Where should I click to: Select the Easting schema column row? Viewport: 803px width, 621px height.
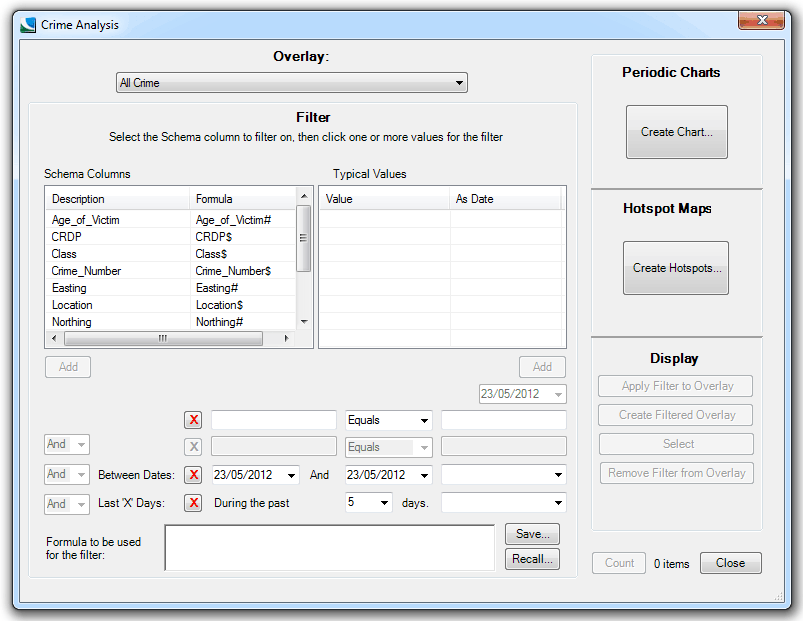click(x=171, y=288)
